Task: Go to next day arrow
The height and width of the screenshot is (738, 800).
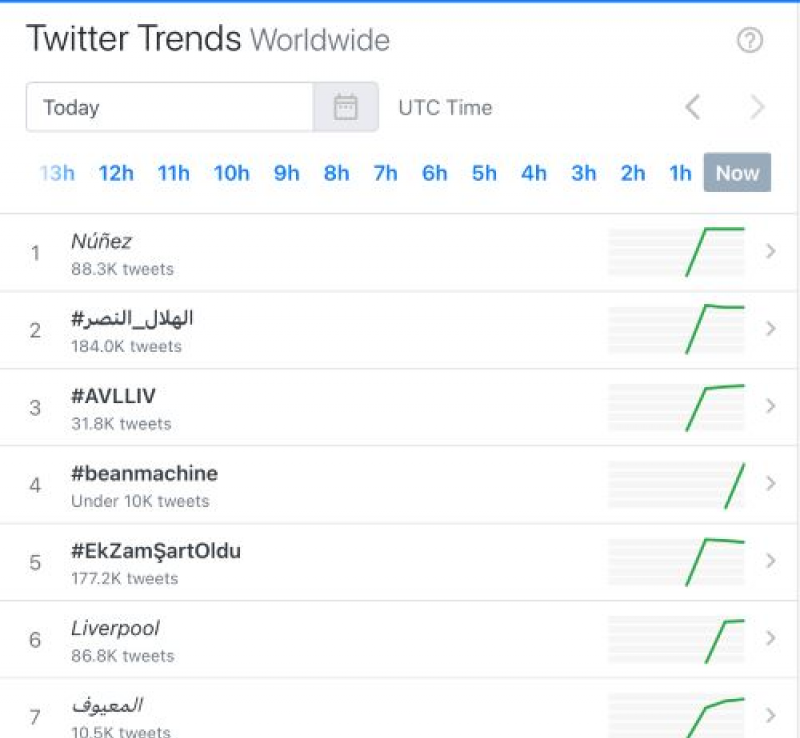Action: point(757,107)
